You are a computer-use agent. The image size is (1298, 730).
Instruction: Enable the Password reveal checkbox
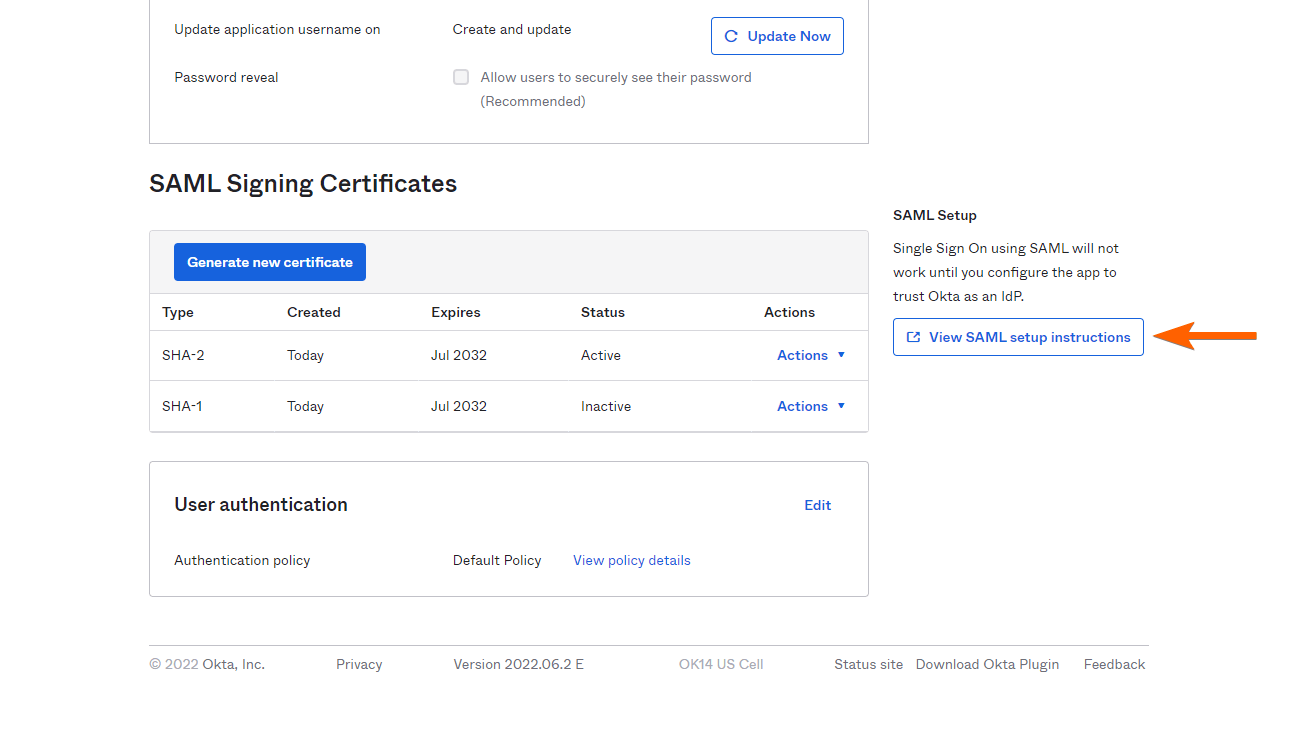point(461,77)
